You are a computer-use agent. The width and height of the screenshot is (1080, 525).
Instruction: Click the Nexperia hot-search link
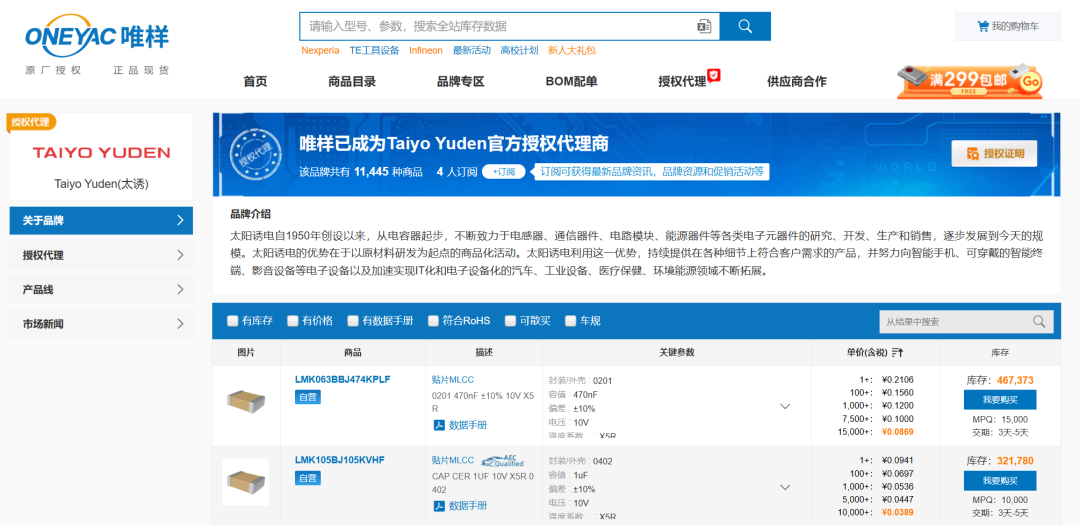click(320, 50)
